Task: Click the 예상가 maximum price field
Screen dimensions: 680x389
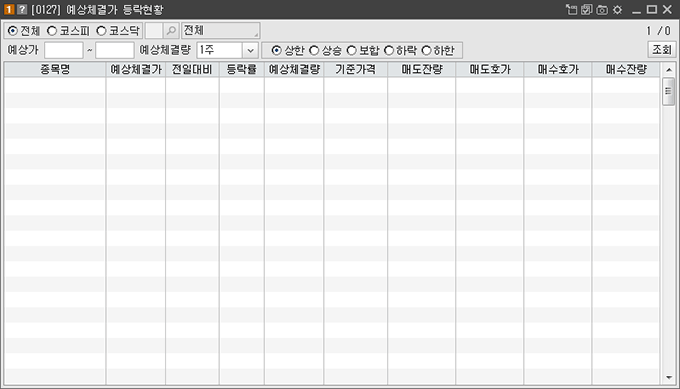Action: click(x=114, y=50)
